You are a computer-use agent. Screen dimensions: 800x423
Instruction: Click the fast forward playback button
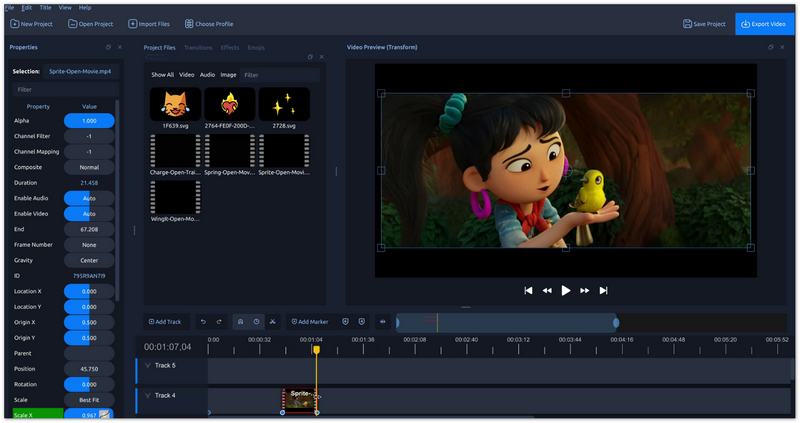coord(585,290)
